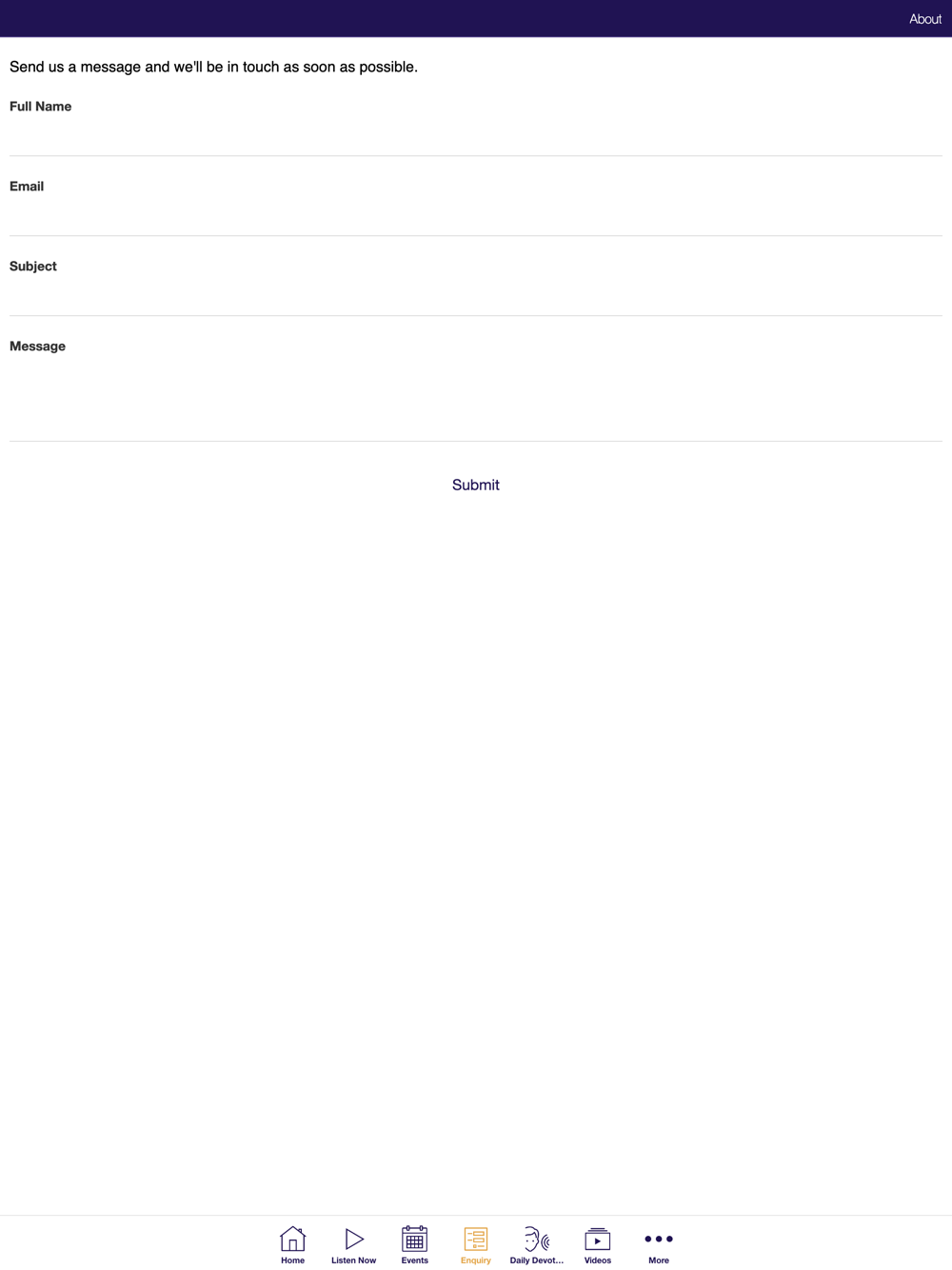
Task: Tap the Home house icon
Action: click(x=292, y=1239)
